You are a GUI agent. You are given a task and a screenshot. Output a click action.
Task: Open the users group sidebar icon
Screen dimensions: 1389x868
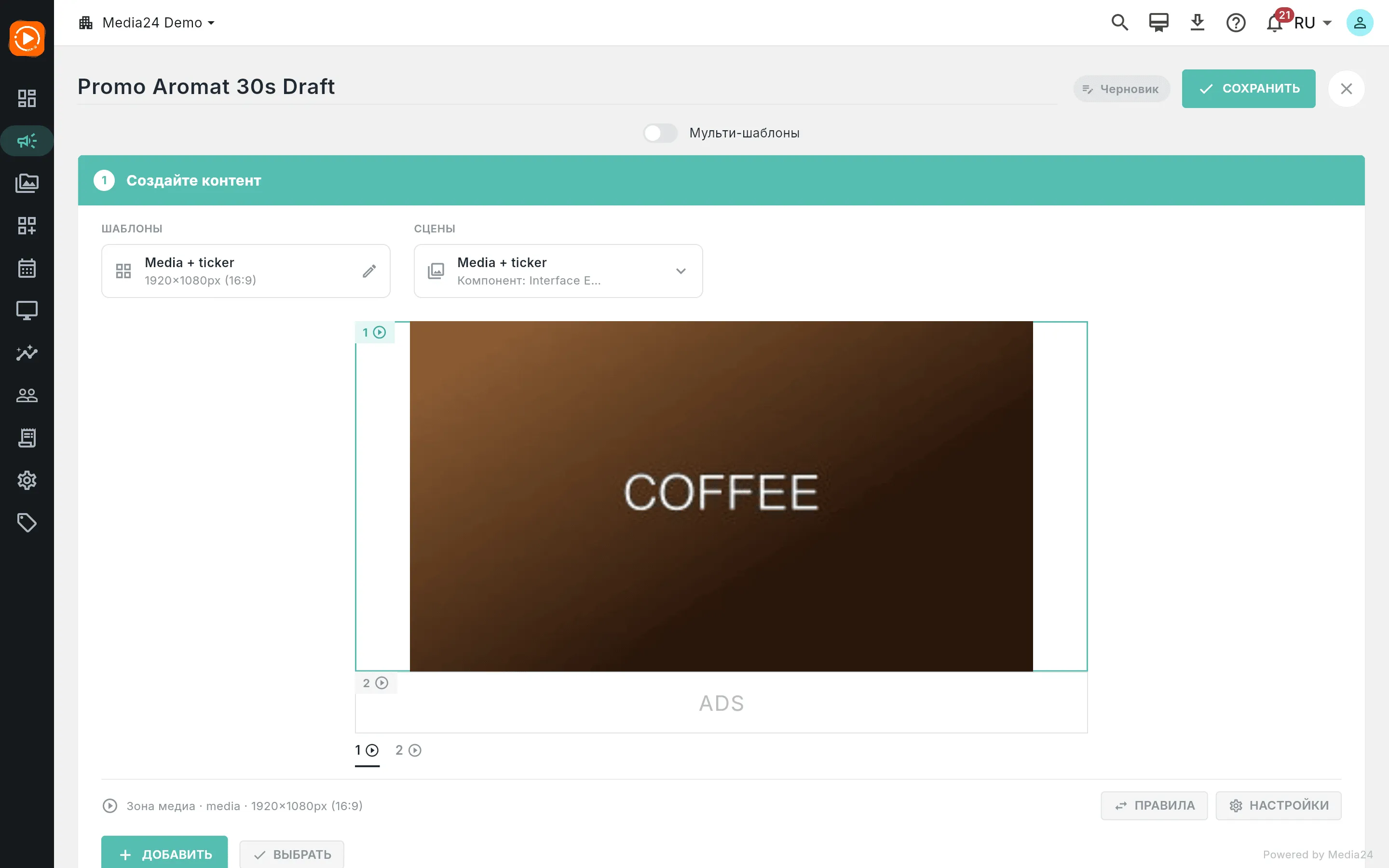point(27,395)
